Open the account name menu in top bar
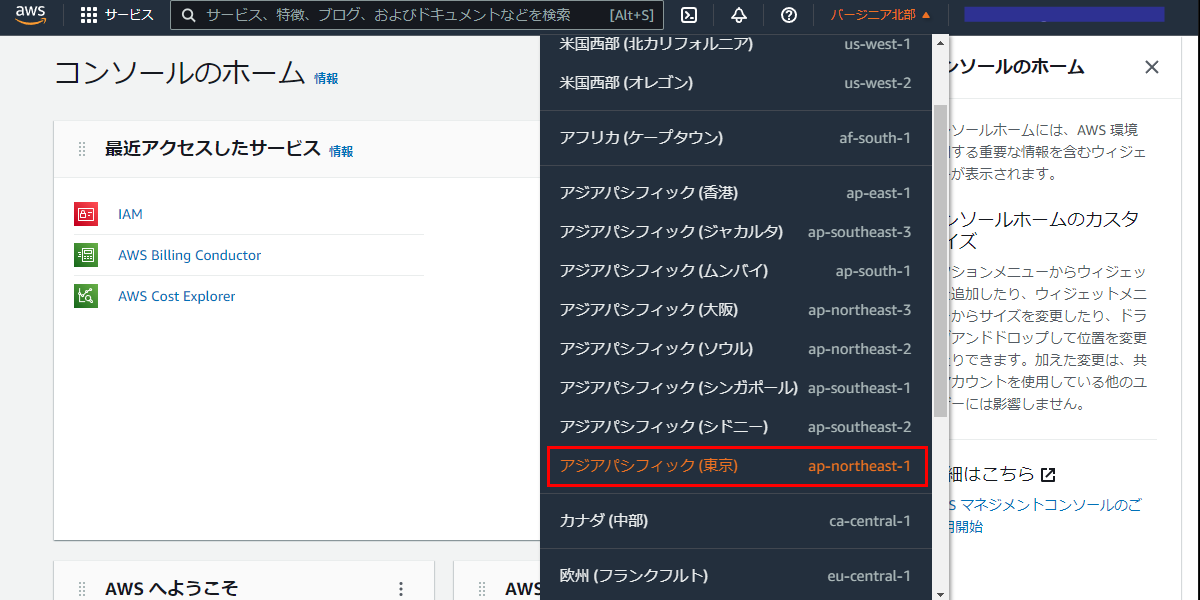Screen dimensions: 1200x600 point(1064,15)
